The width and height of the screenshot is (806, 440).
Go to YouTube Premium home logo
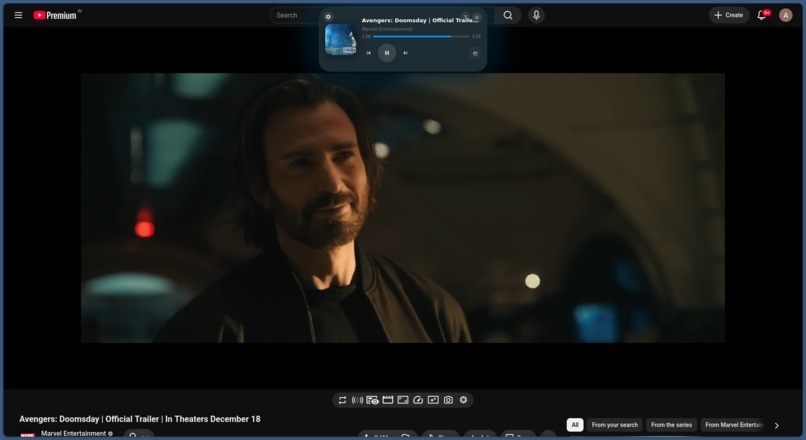click(55, 15)
